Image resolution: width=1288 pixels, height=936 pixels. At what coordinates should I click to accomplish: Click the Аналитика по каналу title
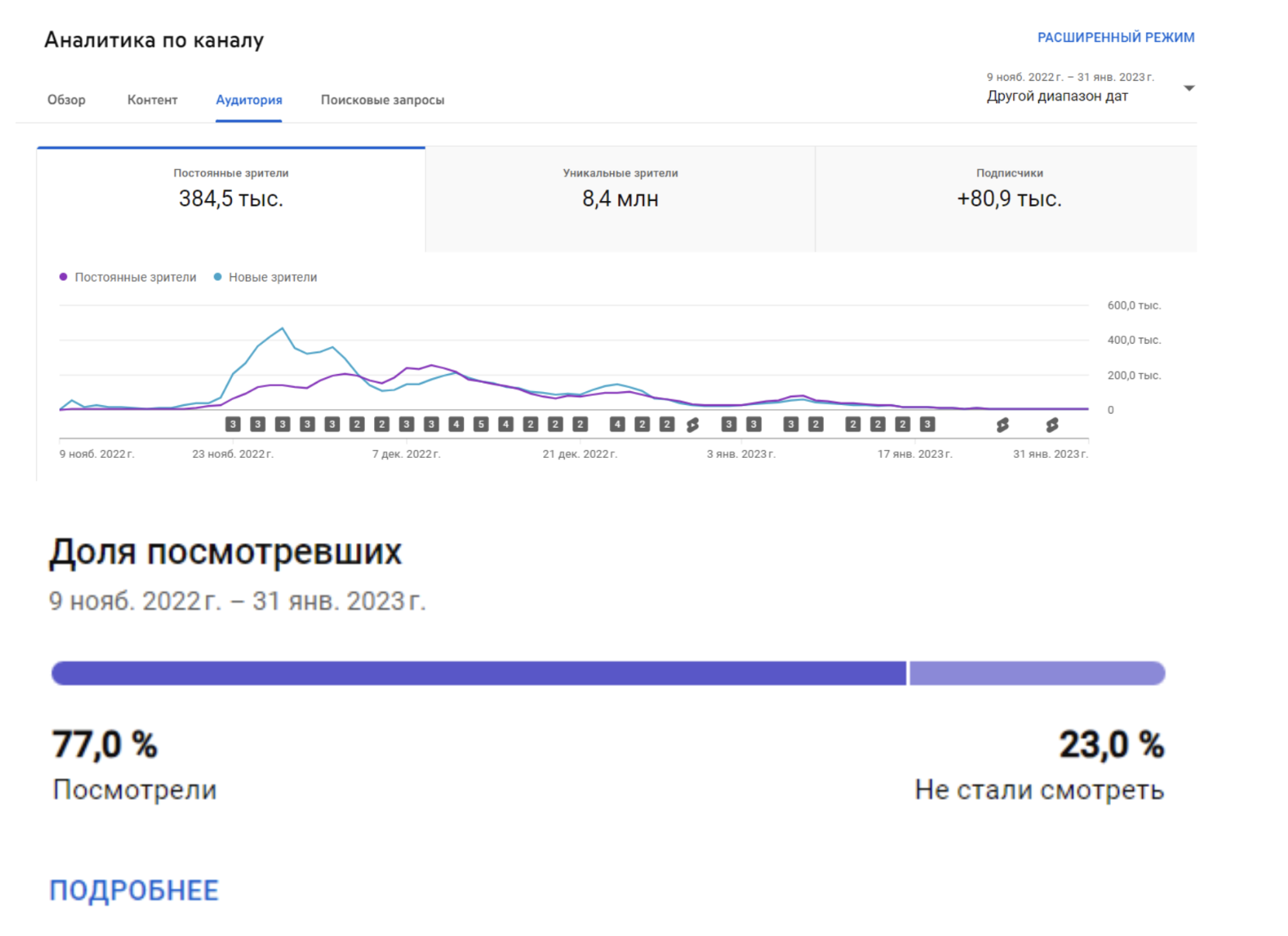pyautogui.click(x=154, y=40)
